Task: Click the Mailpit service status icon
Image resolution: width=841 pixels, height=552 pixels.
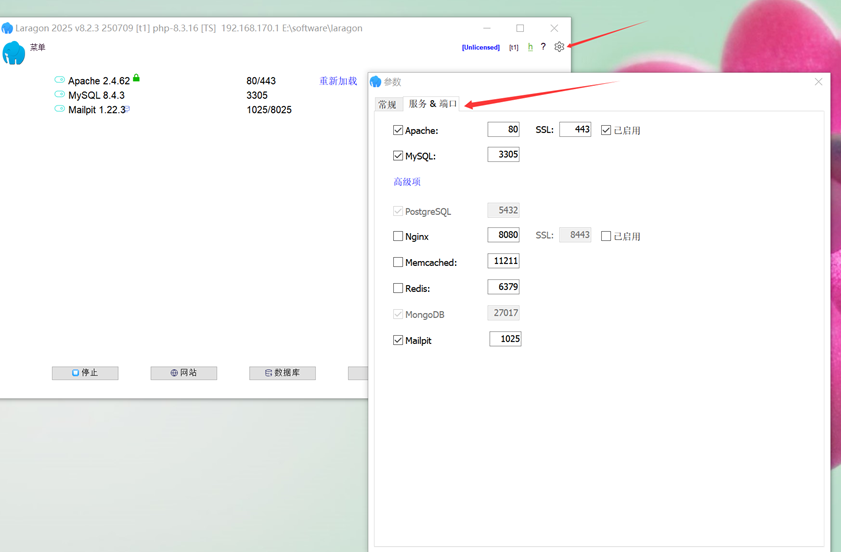Action: point(60,108)
